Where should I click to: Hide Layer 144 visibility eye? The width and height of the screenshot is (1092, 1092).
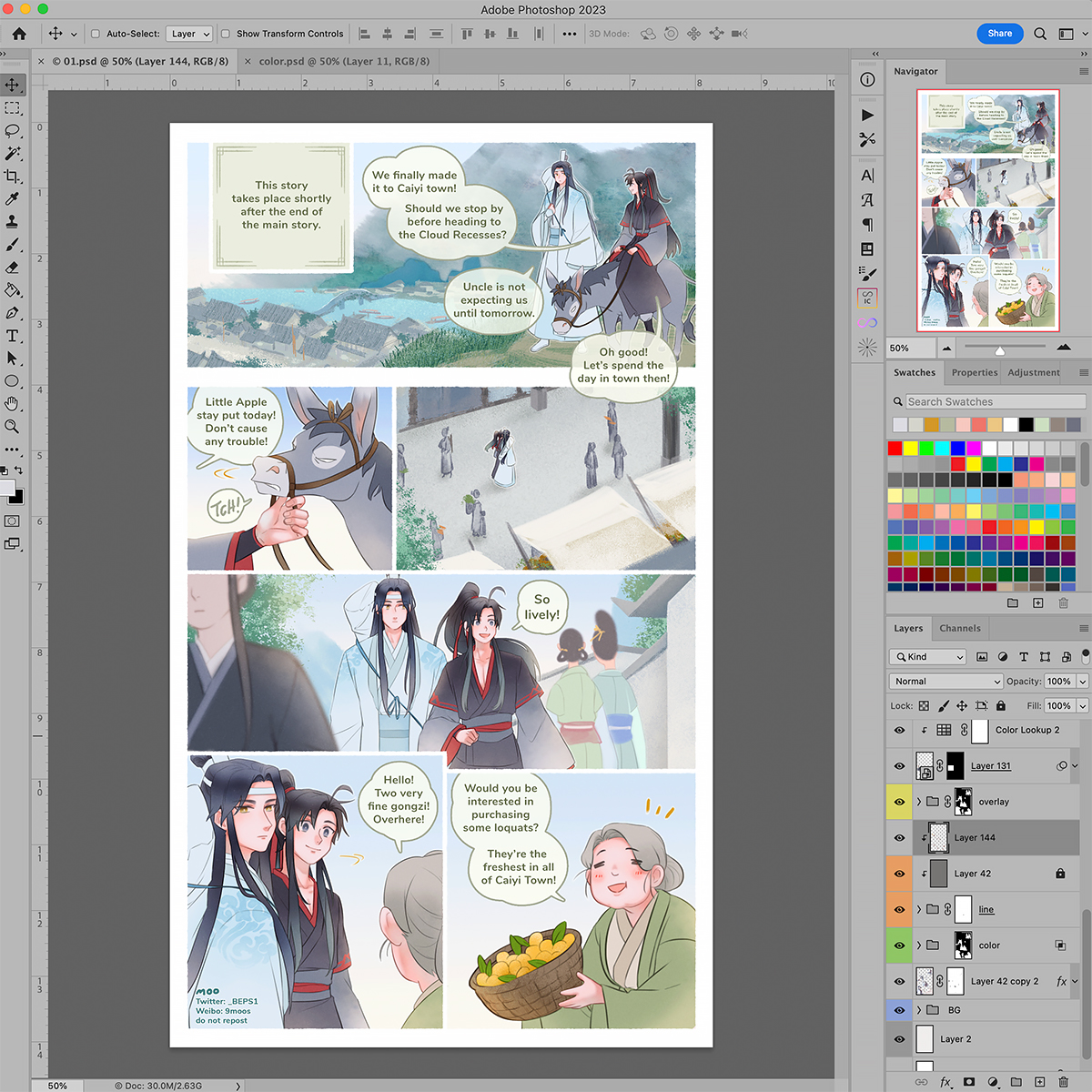pyautogui.click(x=899, y=838)
